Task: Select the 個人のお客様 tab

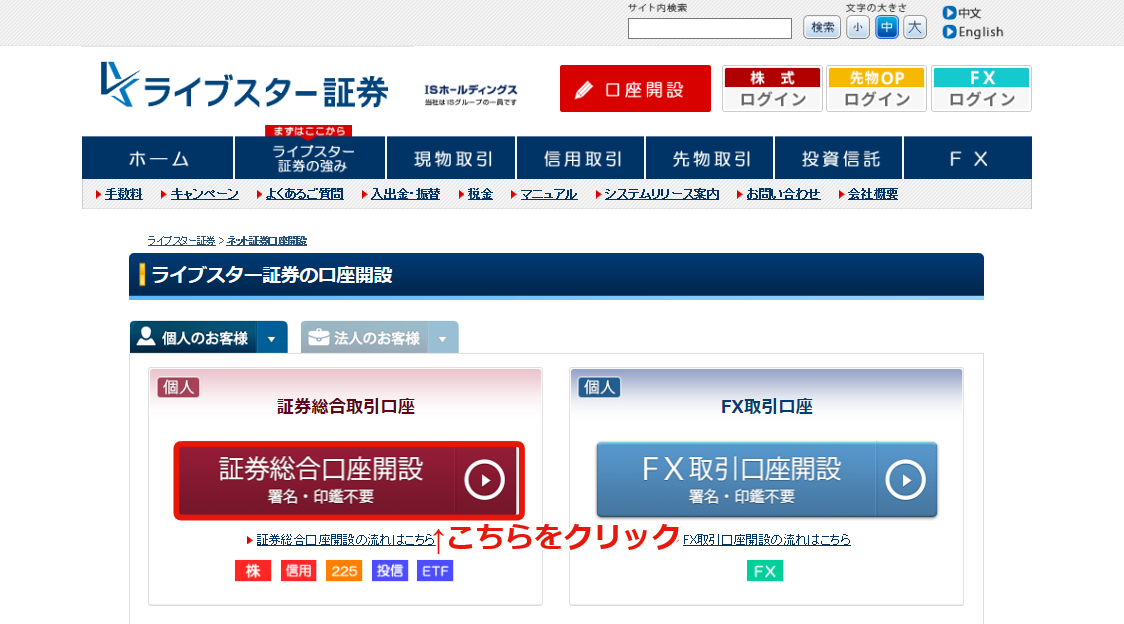Action: pyautogui.click(x=209, y=337)
